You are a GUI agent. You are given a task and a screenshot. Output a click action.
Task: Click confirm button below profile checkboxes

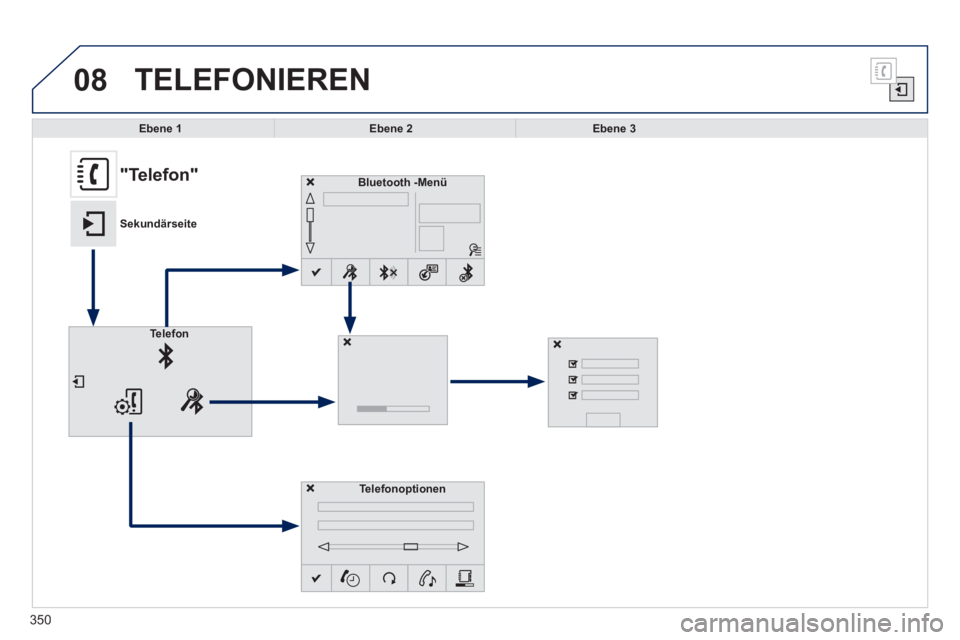pyautogui.click(x=603, y=420)
